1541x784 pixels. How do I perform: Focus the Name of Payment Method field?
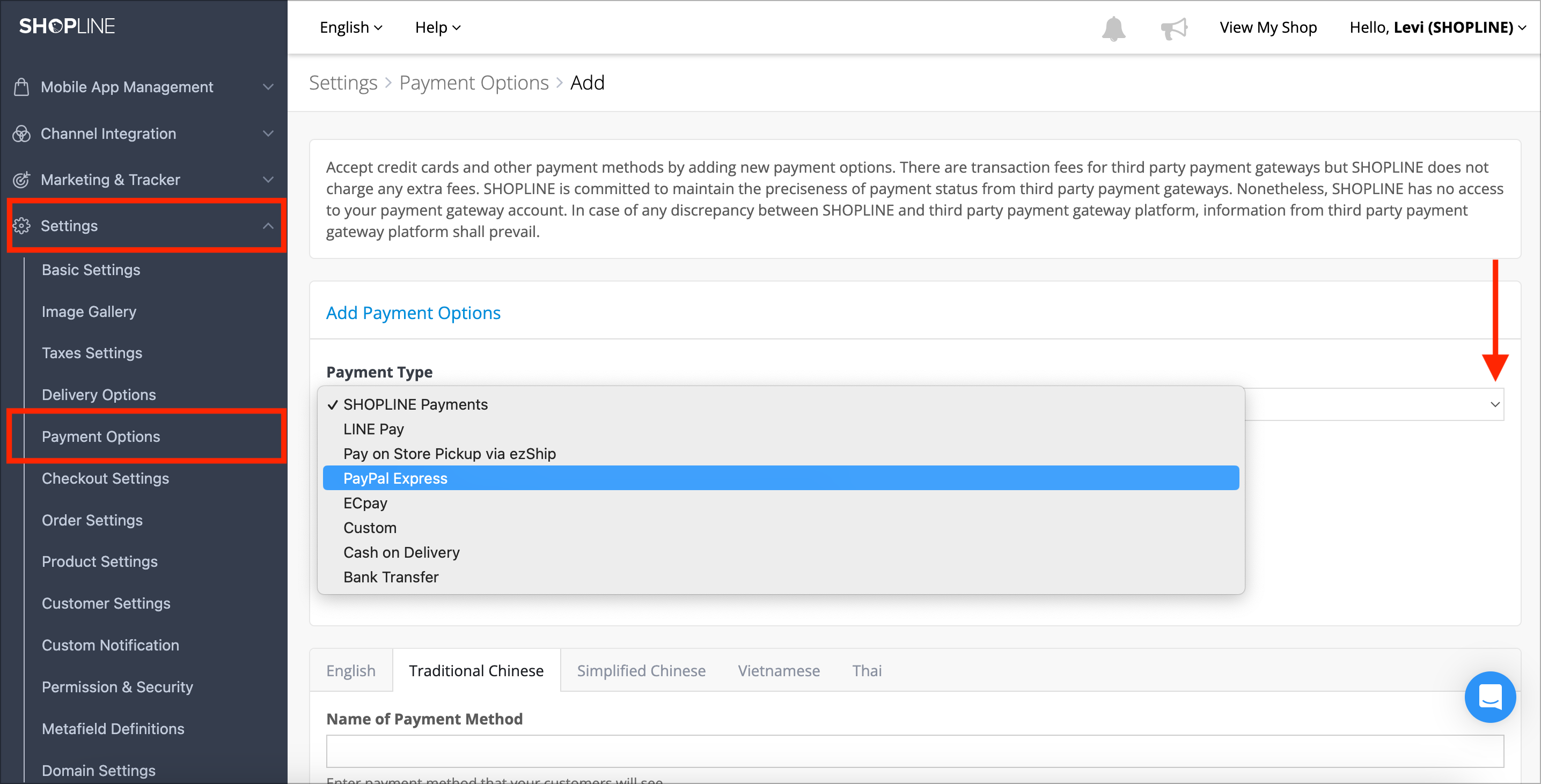pos(915,751)
